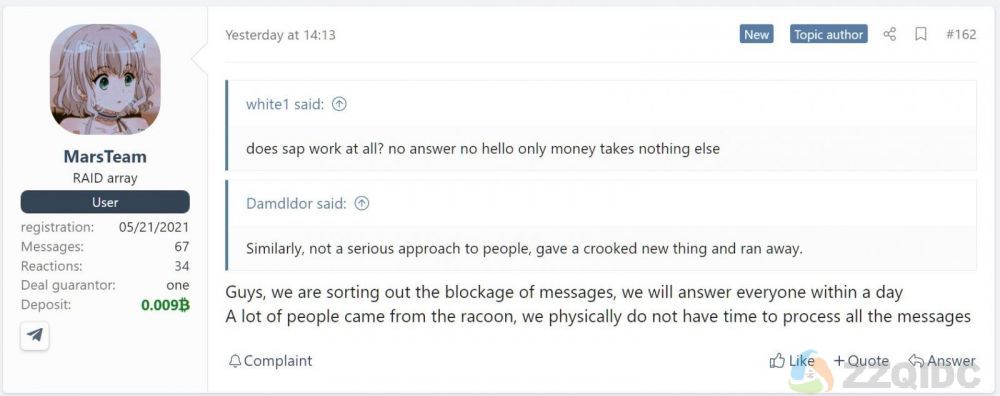Jump to Damdldor's original post arrow
This screenshot has width=1000, height=396.
362,203
